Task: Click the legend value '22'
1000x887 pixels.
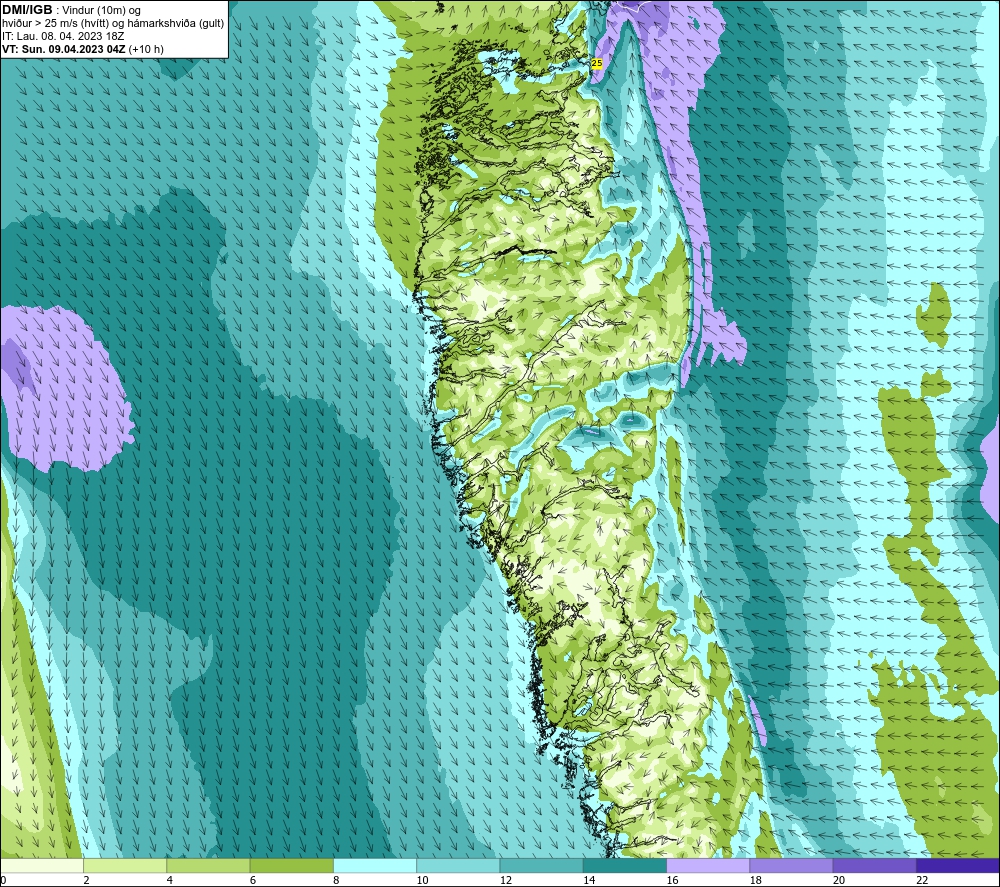Action: [922, 880]
